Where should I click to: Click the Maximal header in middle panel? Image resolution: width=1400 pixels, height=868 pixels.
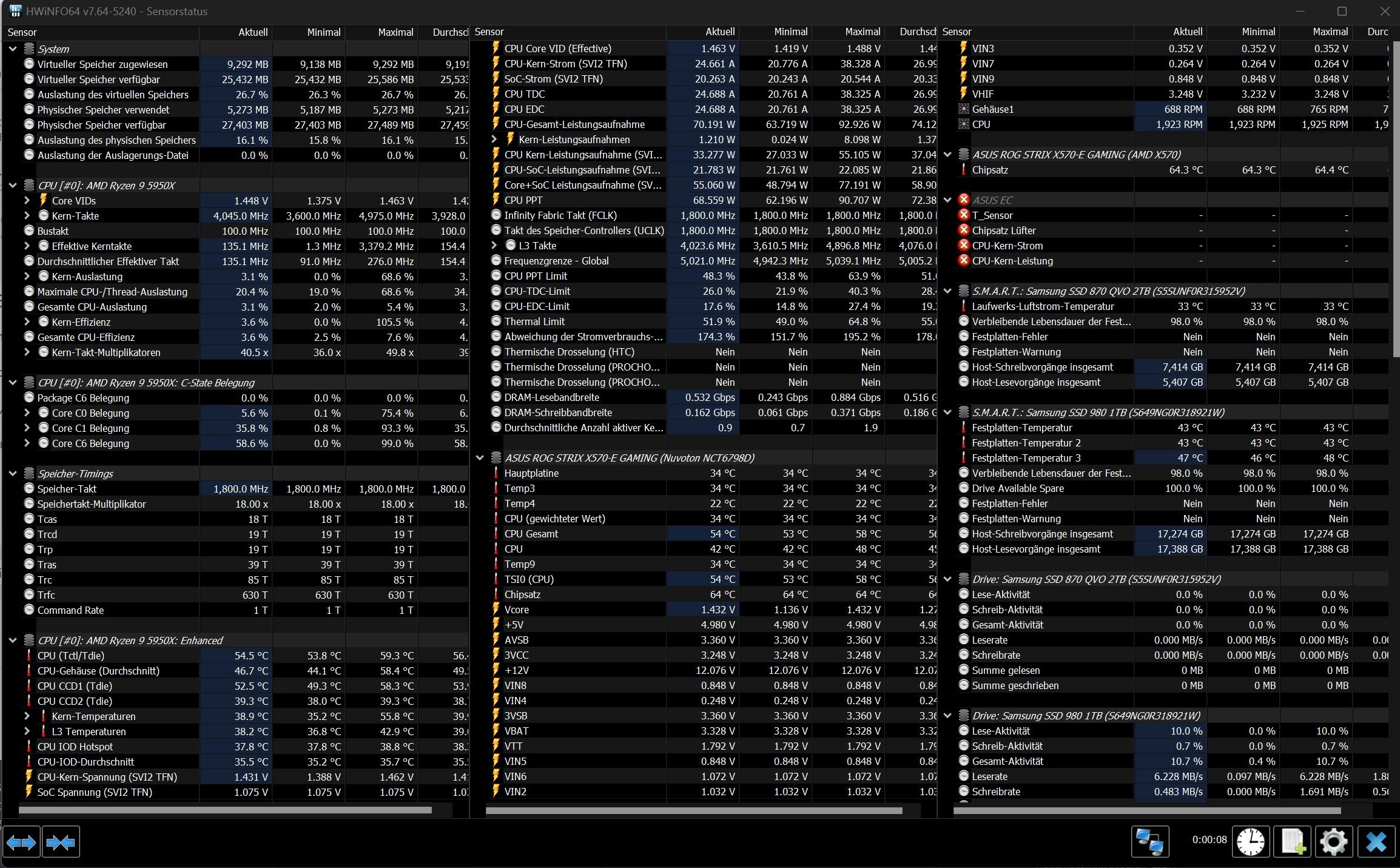click(x=862, y=32)
